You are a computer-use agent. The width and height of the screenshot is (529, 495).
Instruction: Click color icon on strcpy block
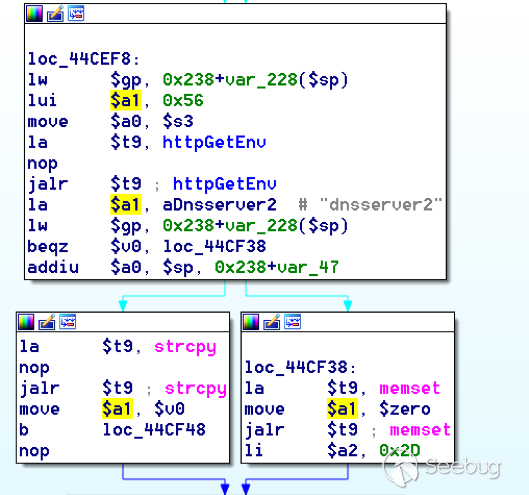[x=26, y=322]
